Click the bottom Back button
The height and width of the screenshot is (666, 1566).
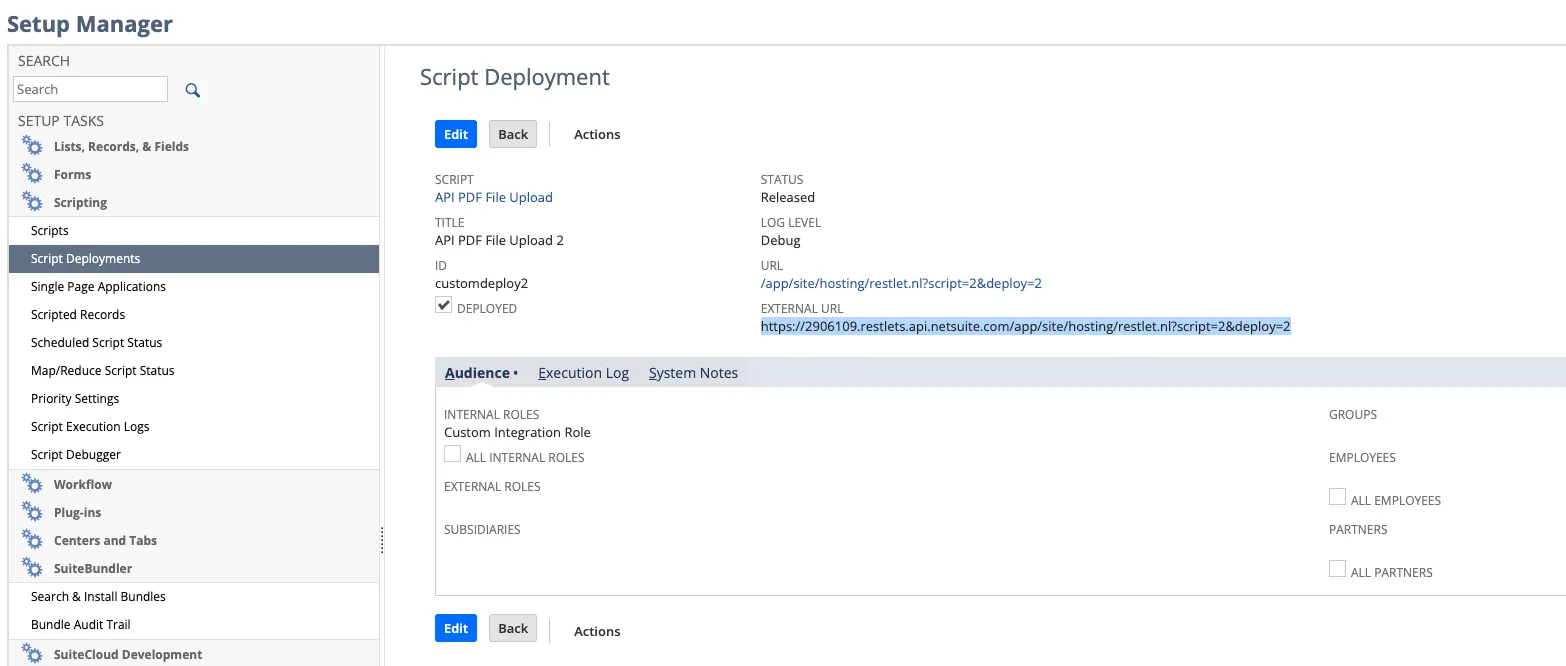coord(513,628)
